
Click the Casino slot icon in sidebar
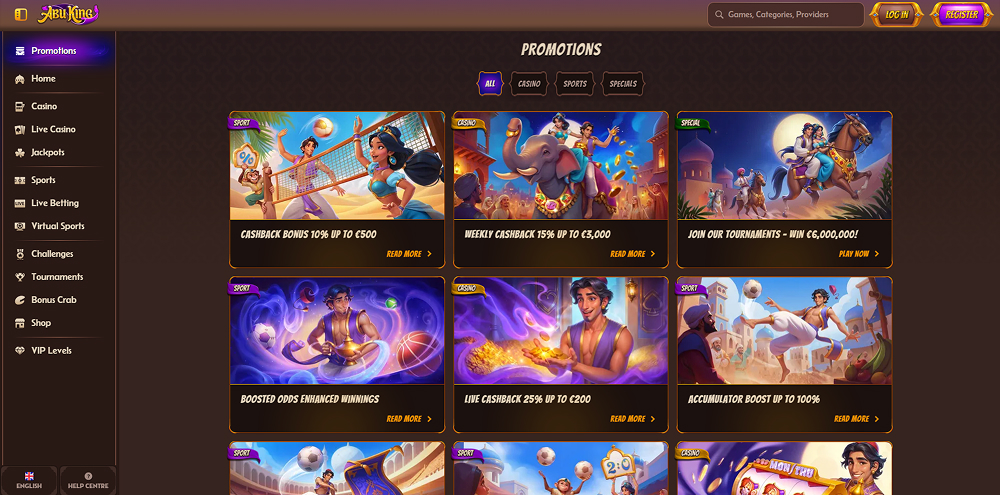20,107
